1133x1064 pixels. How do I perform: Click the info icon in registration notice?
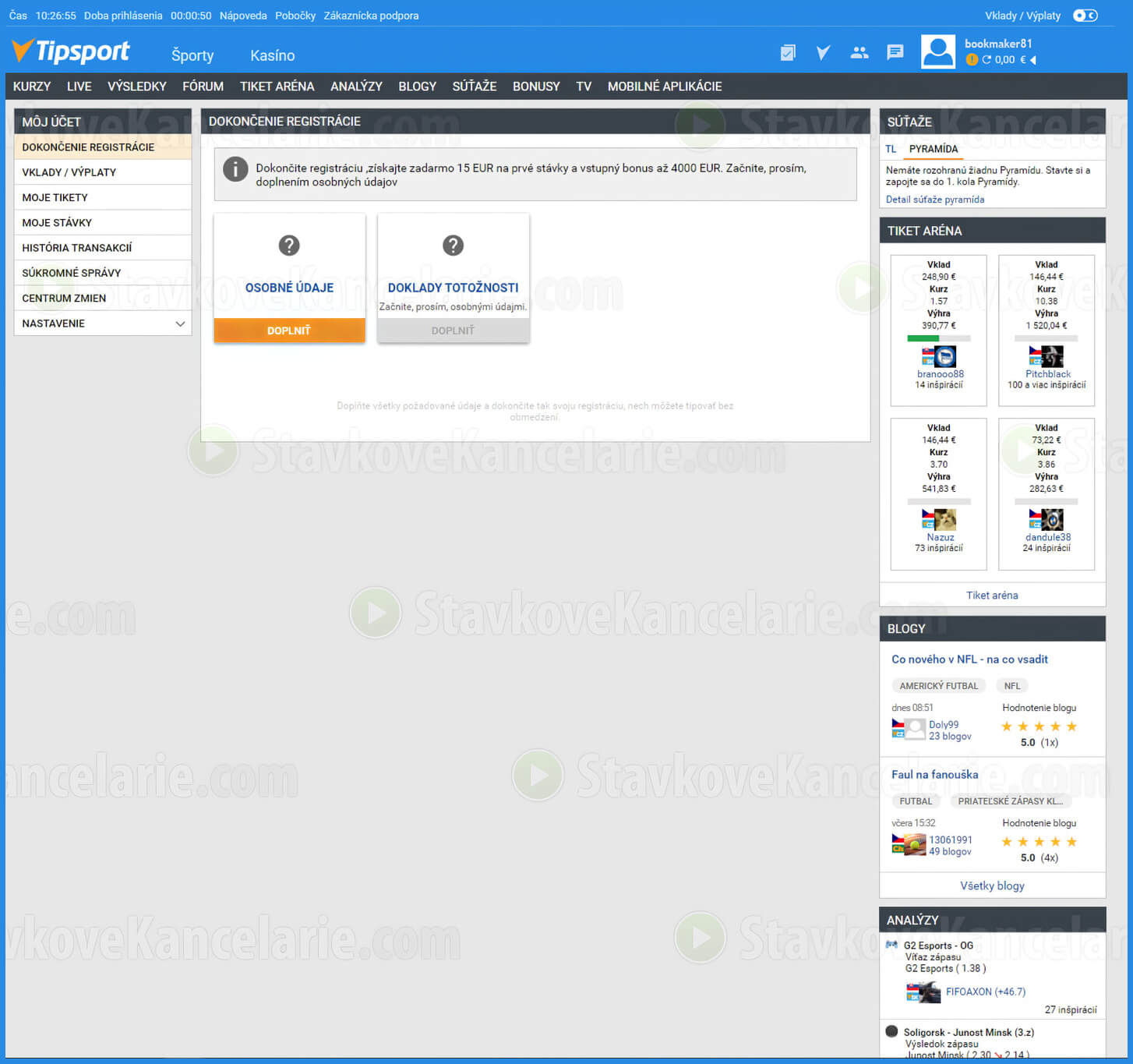235,169
